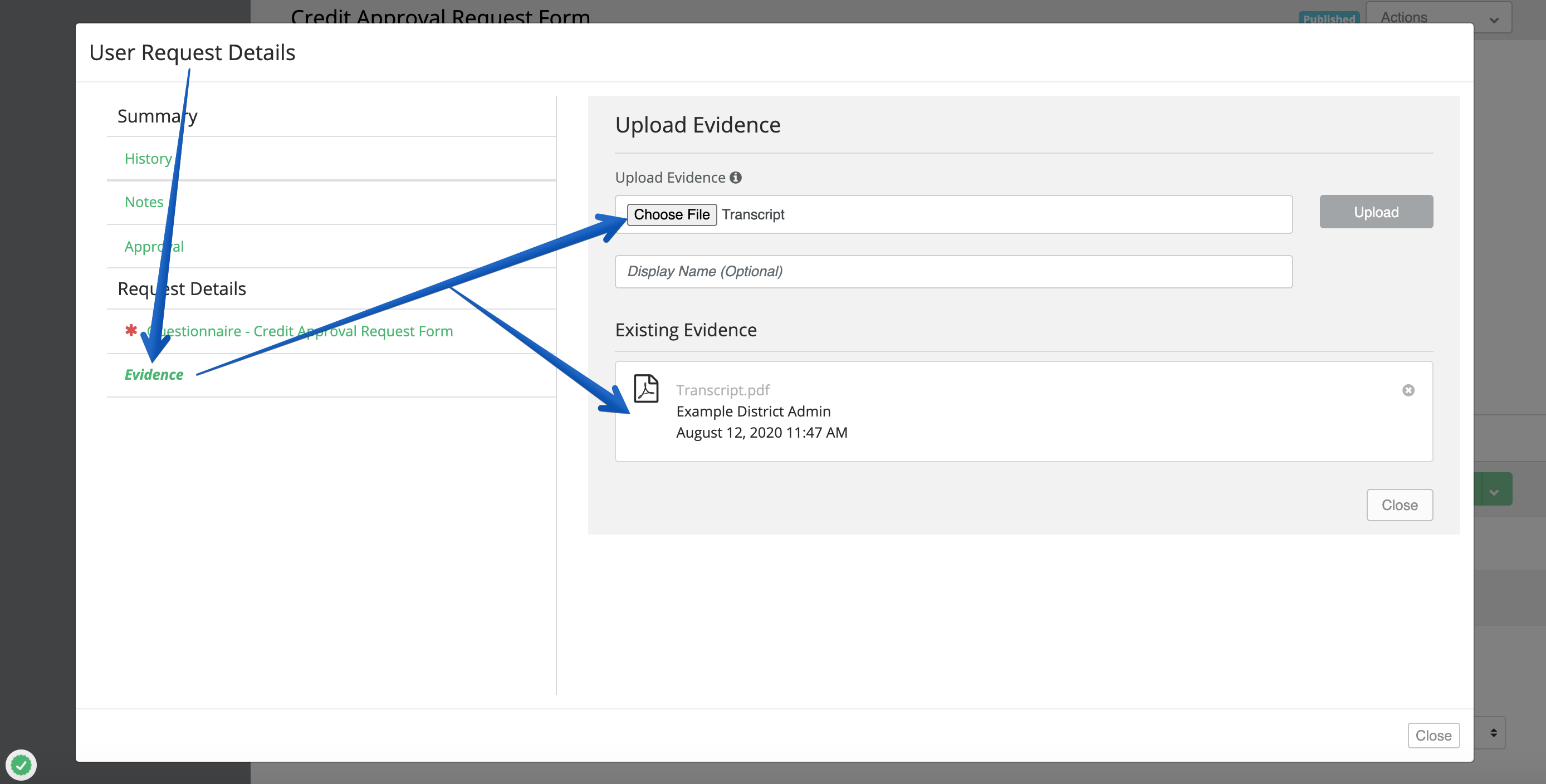The width and height of the screenshot is (1546, 784).
Task: Click the gray Upload button
Action: [x=1376, y=212]
